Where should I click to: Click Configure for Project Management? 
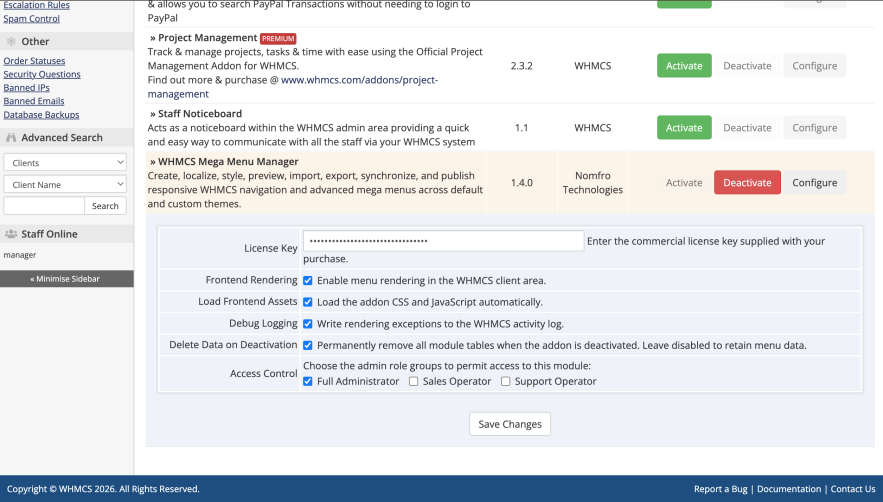814,66
